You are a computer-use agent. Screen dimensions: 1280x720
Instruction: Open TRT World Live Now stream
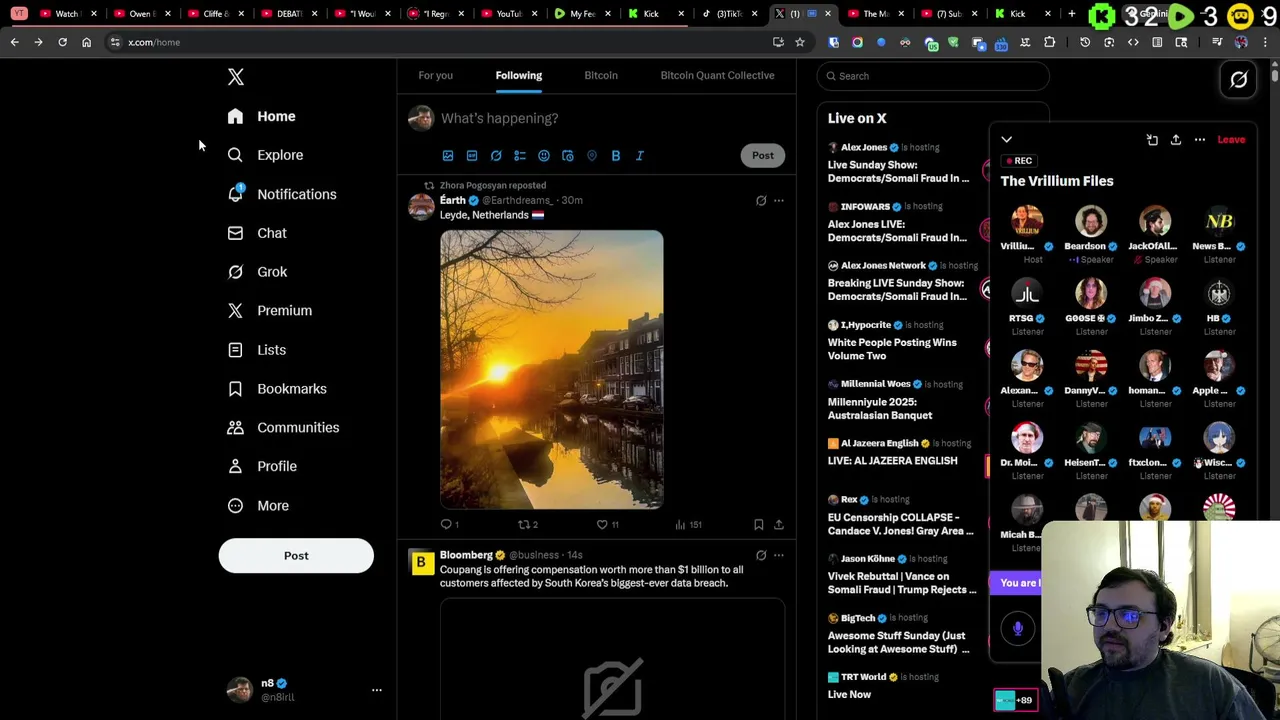[849, 694]
